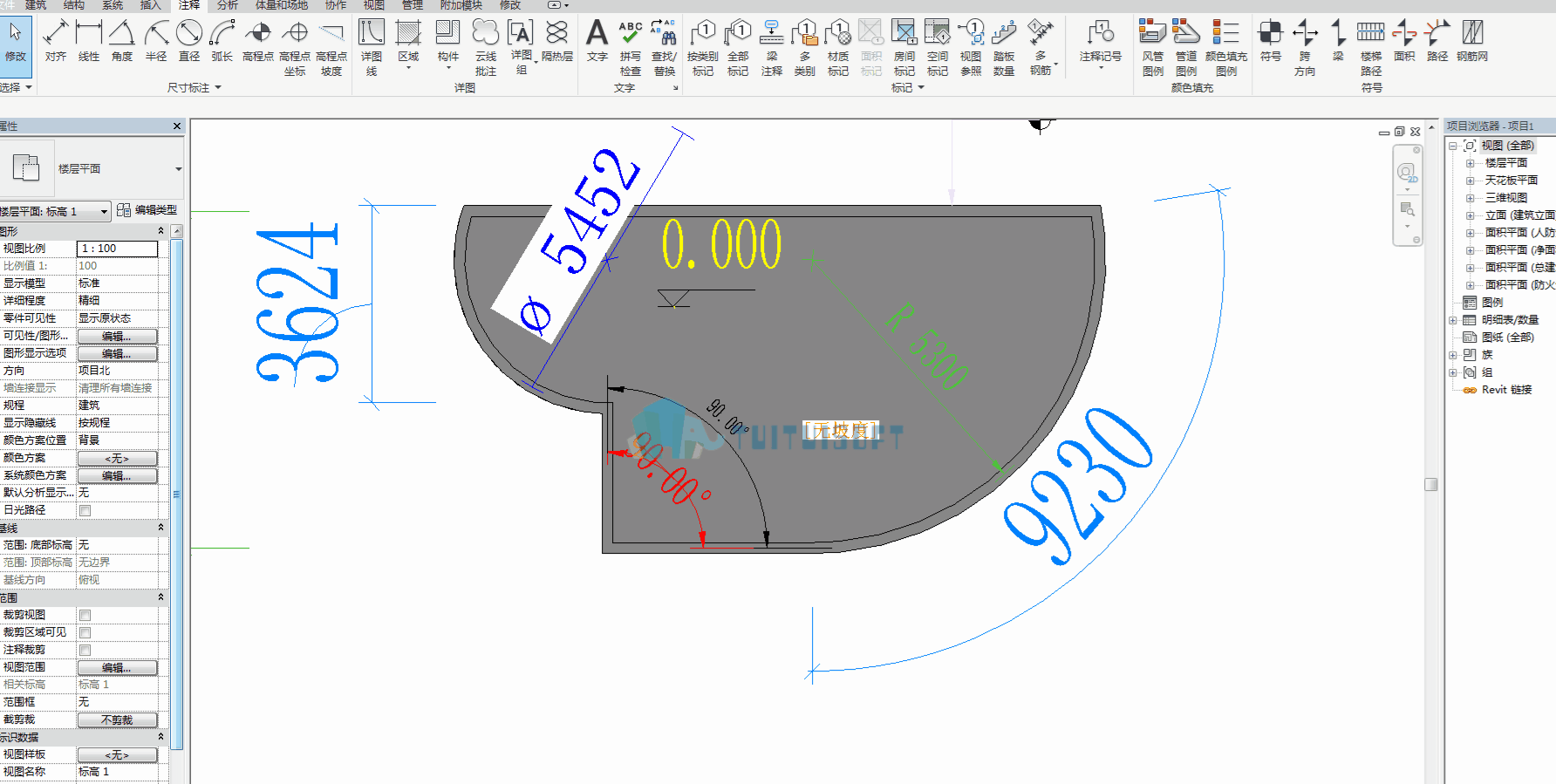1556x784 pixels.
Task: Switch to the 分析 ribbon tab
Action: (228, 5)
